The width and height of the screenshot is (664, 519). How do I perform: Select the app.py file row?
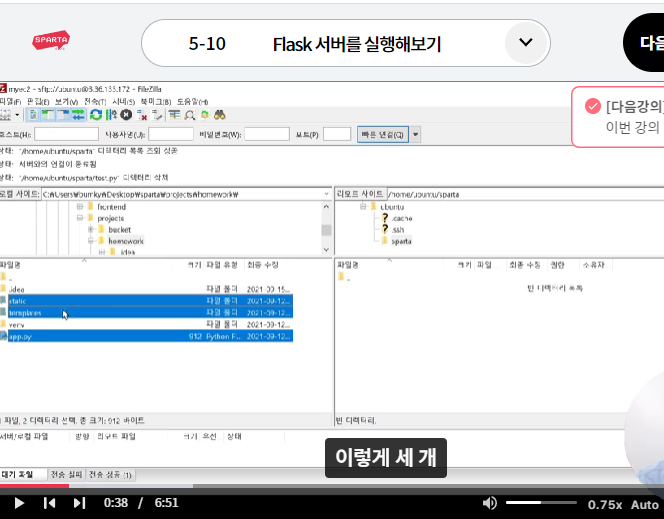(x=146, y=336)
